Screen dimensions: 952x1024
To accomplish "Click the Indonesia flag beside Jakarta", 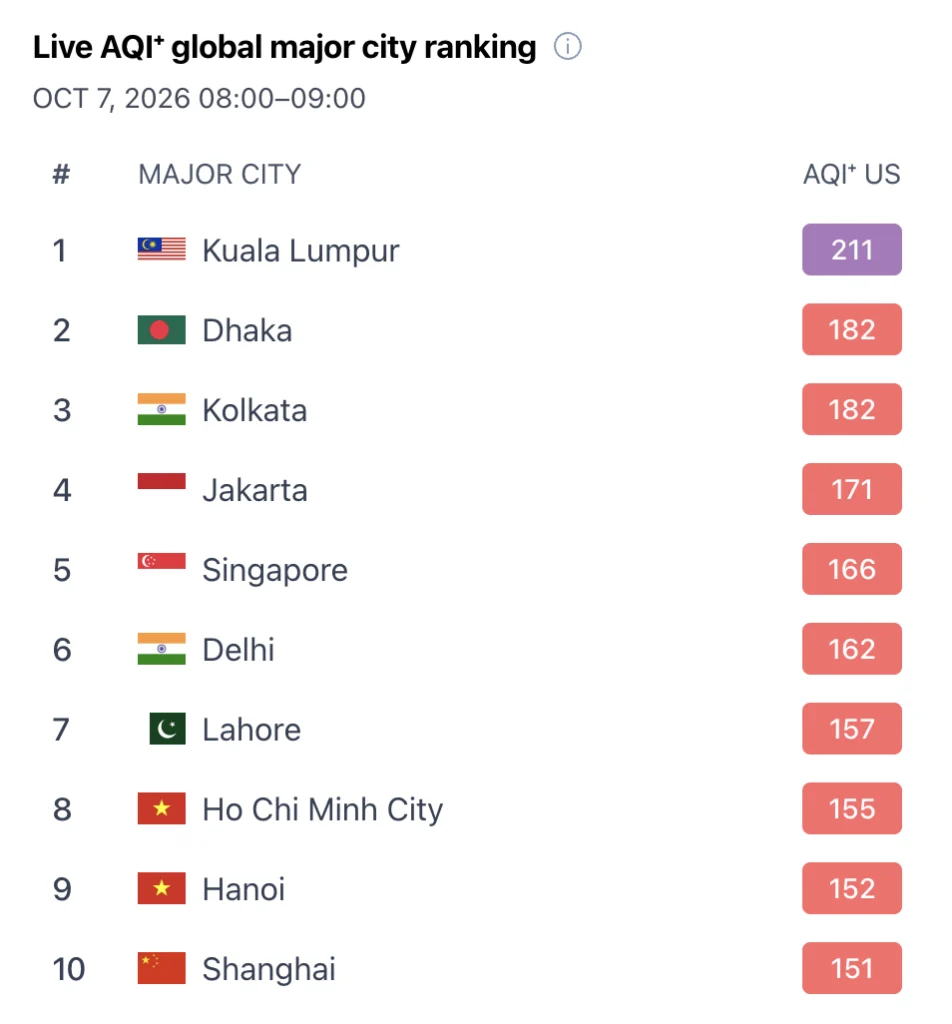I will tap(161, 481).
